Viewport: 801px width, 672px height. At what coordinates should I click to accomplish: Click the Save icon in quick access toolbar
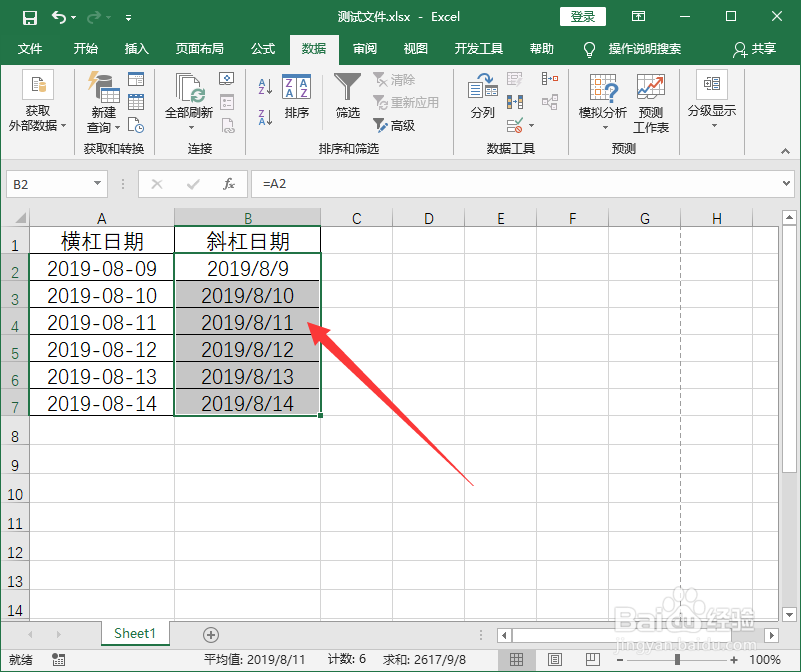(30, 18)
